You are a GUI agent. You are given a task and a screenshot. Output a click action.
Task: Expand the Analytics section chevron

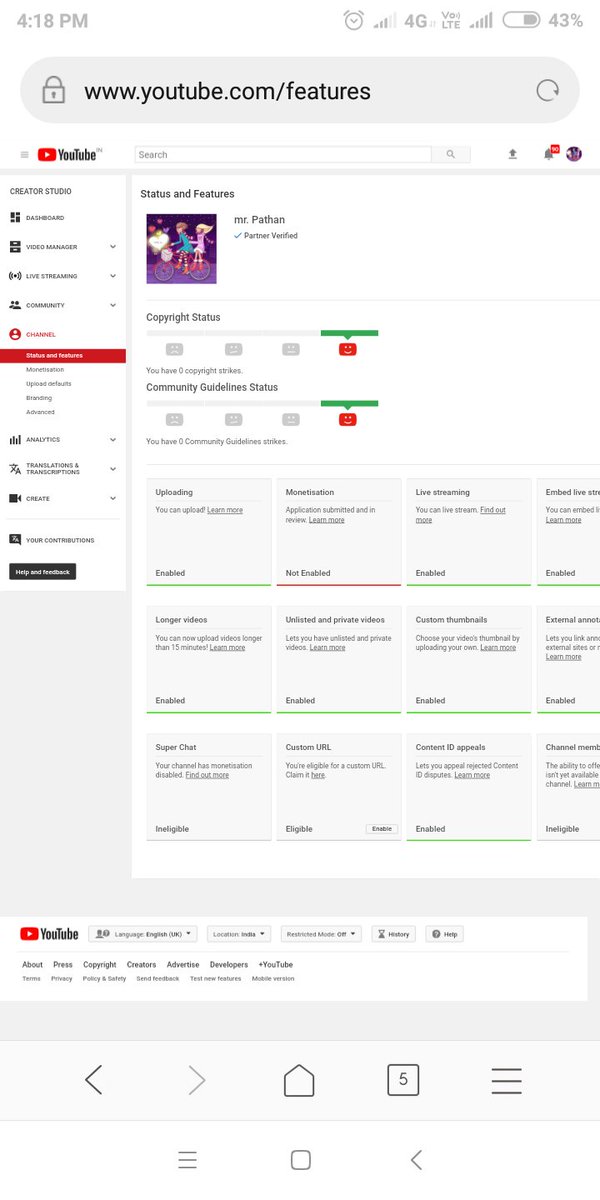(x=113, y=440)
